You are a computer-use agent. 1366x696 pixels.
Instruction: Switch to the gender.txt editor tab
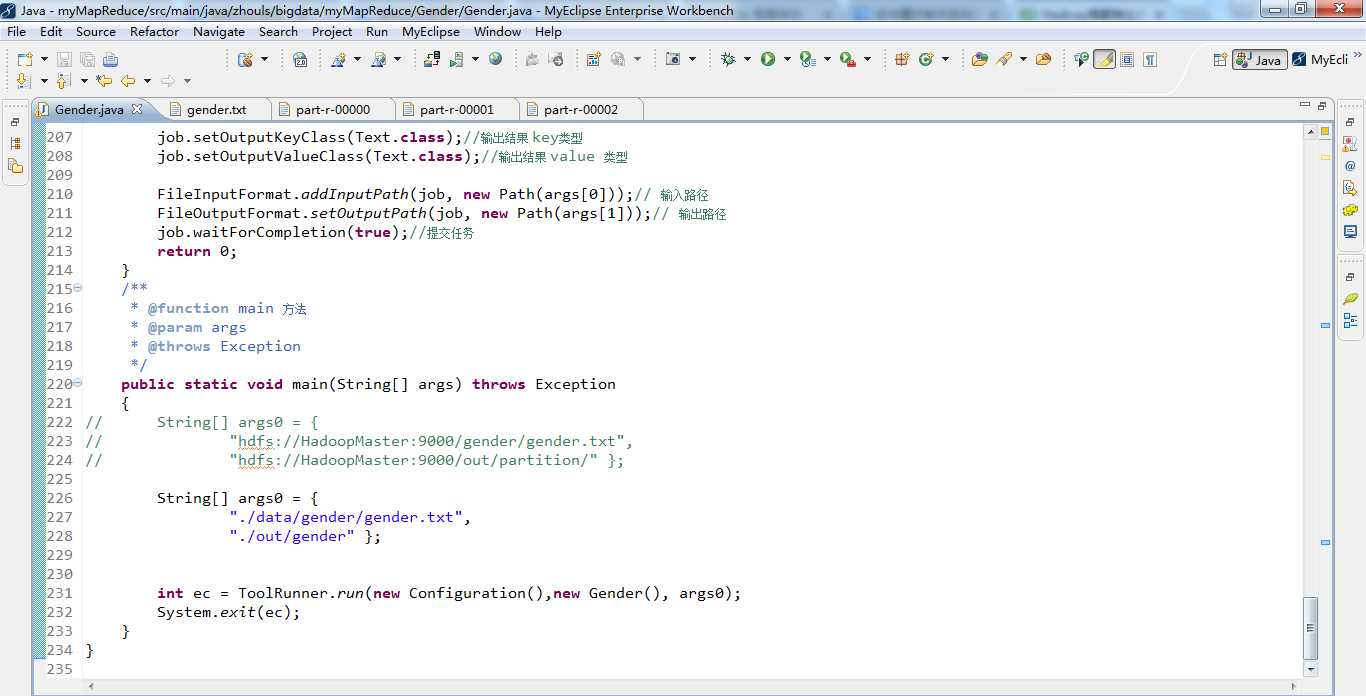click(x=216, y=109)
